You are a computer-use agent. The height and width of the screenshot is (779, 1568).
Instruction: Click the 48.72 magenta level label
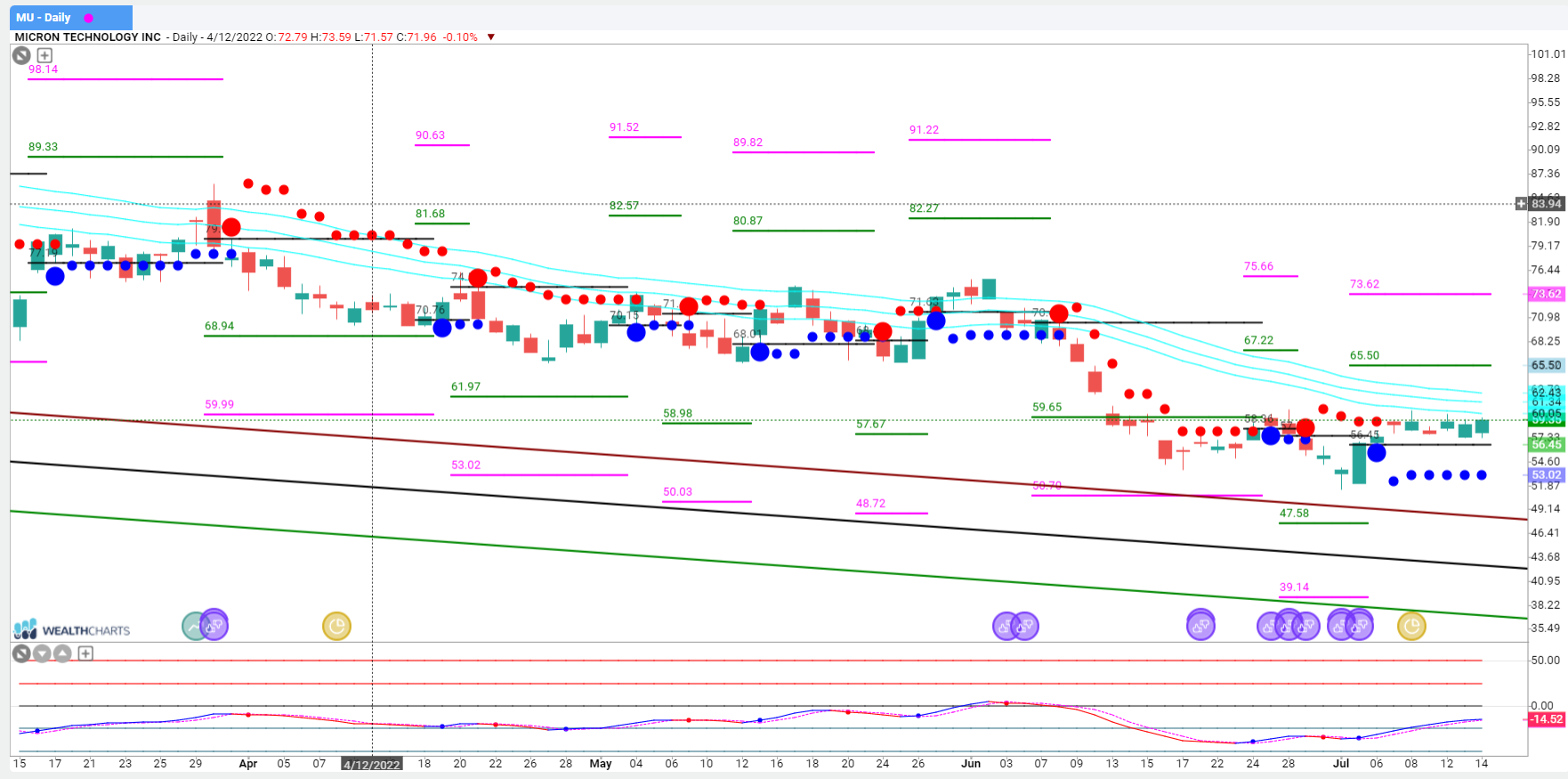870,503
